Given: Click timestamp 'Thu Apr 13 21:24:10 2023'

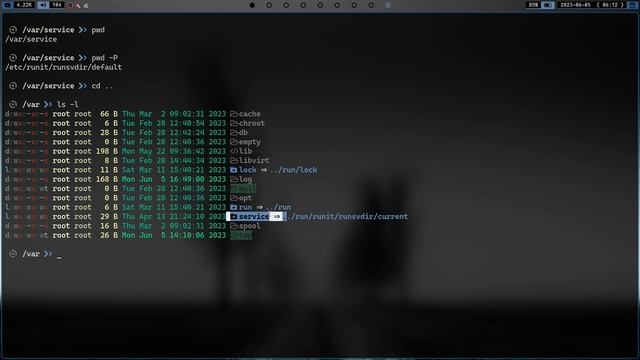Looking at the screenshot, I should click(x=174, y=217).
